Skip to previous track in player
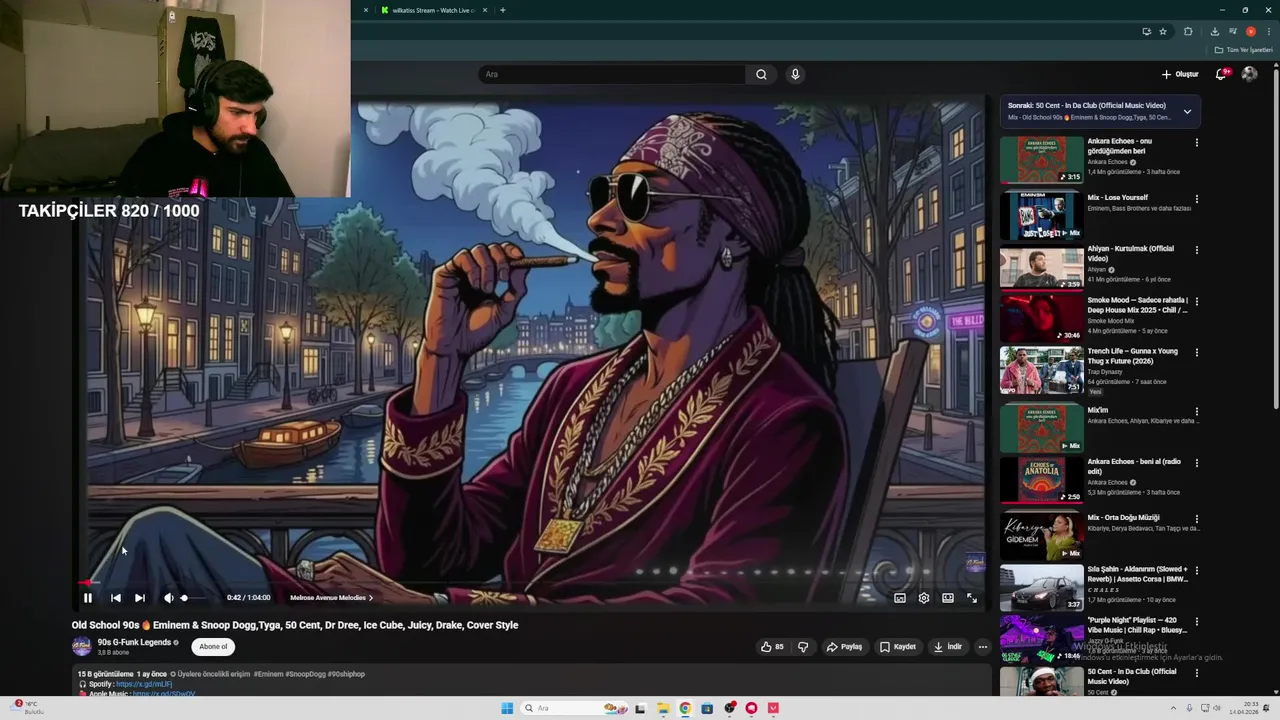 [x=115, y=598]
